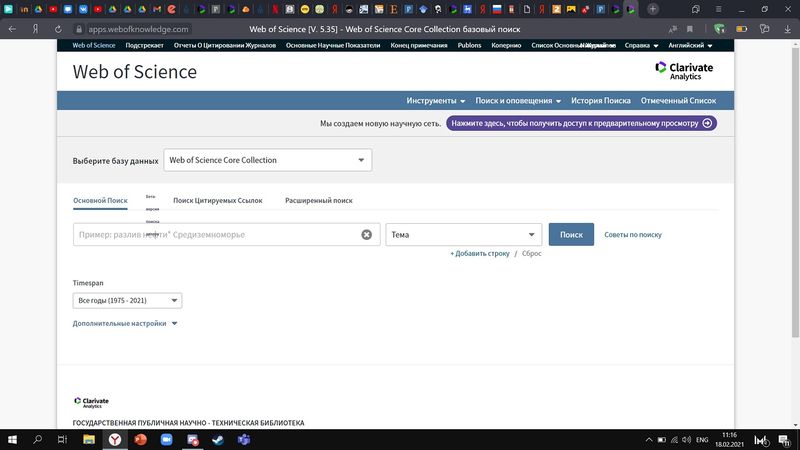Open the Windows notification center icon
The height and width of the screenshot is (450, 800).
(x=784, y=440)
